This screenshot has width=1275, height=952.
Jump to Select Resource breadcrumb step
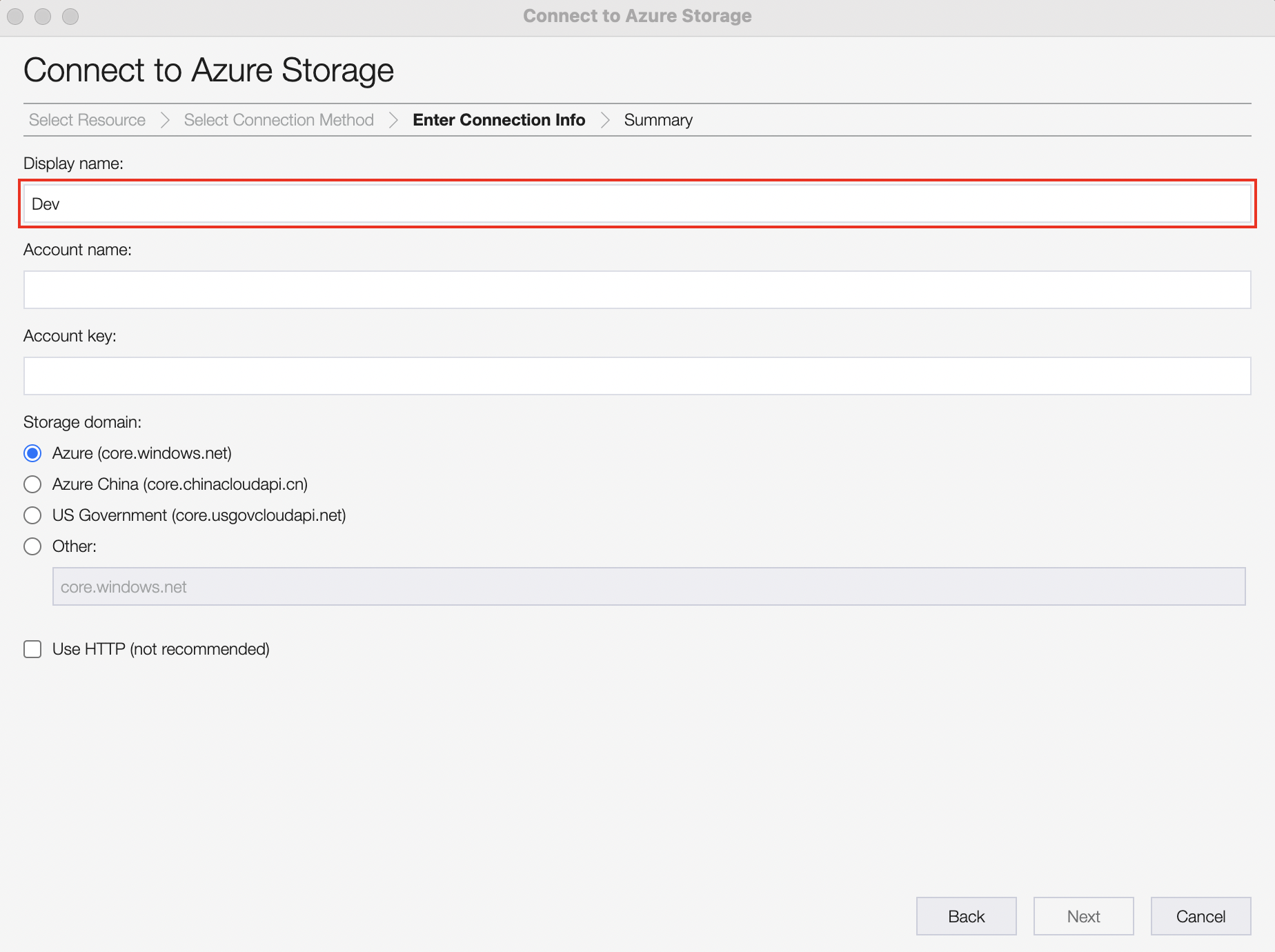[87, 120]
